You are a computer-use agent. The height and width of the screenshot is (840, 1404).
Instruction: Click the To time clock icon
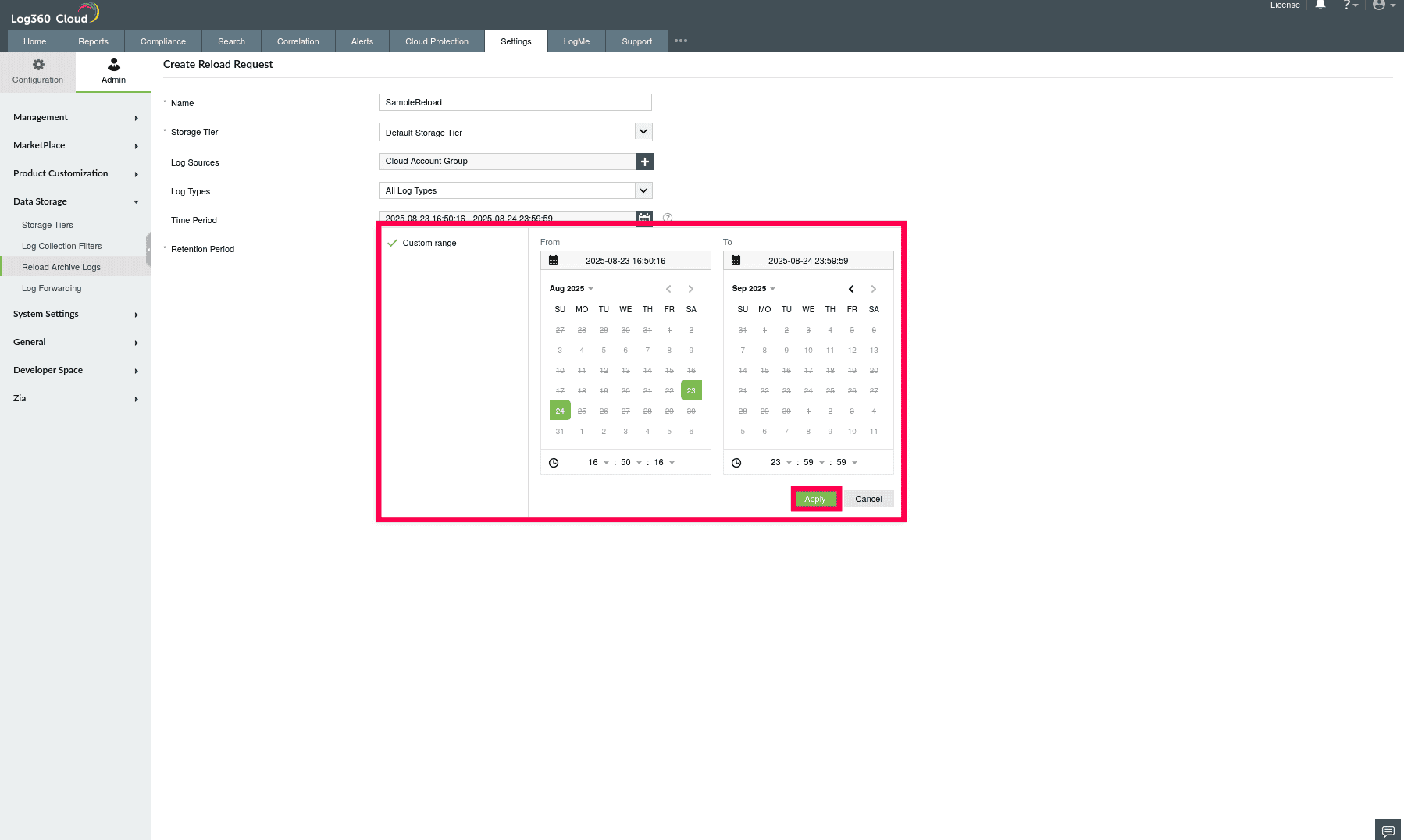pyautogui.click(x=736, y=463)
